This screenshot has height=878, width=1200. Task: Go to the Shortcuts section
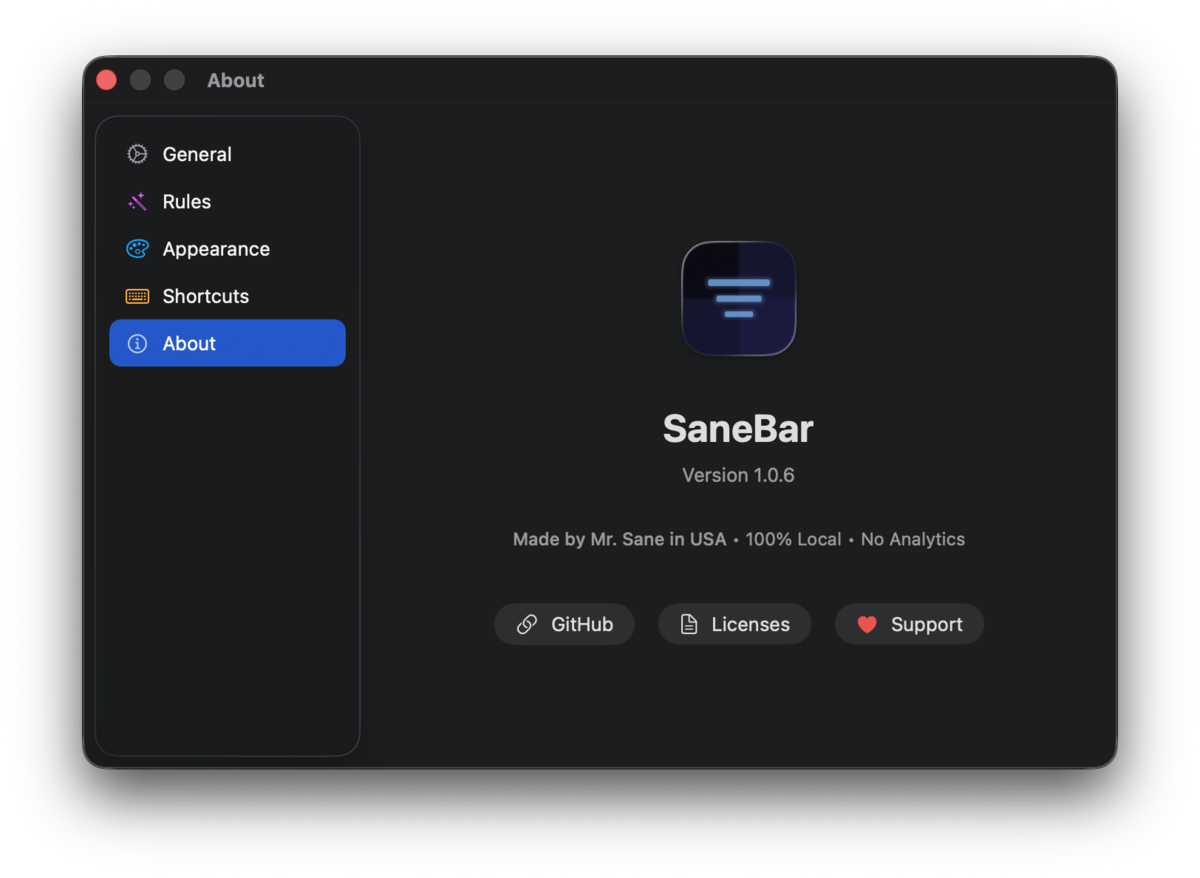pos(227,296)
